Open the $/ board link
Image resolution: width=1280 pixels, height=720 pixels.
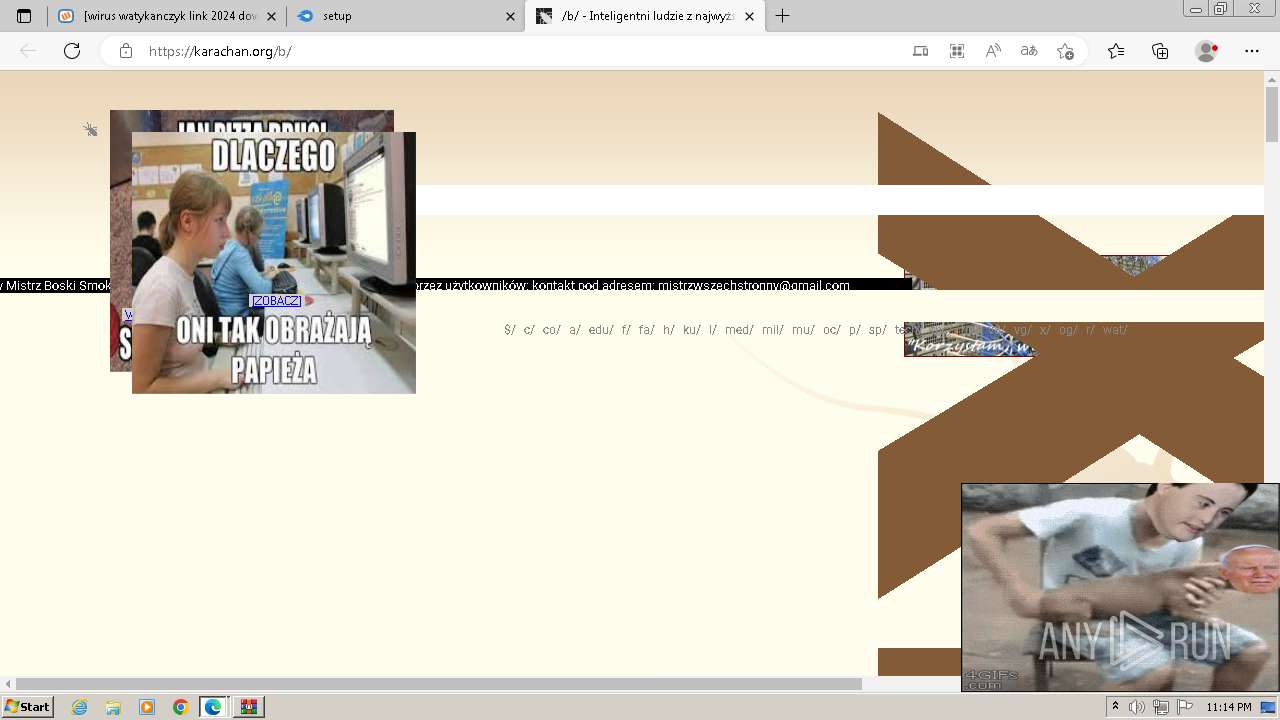tap(509, 330)
